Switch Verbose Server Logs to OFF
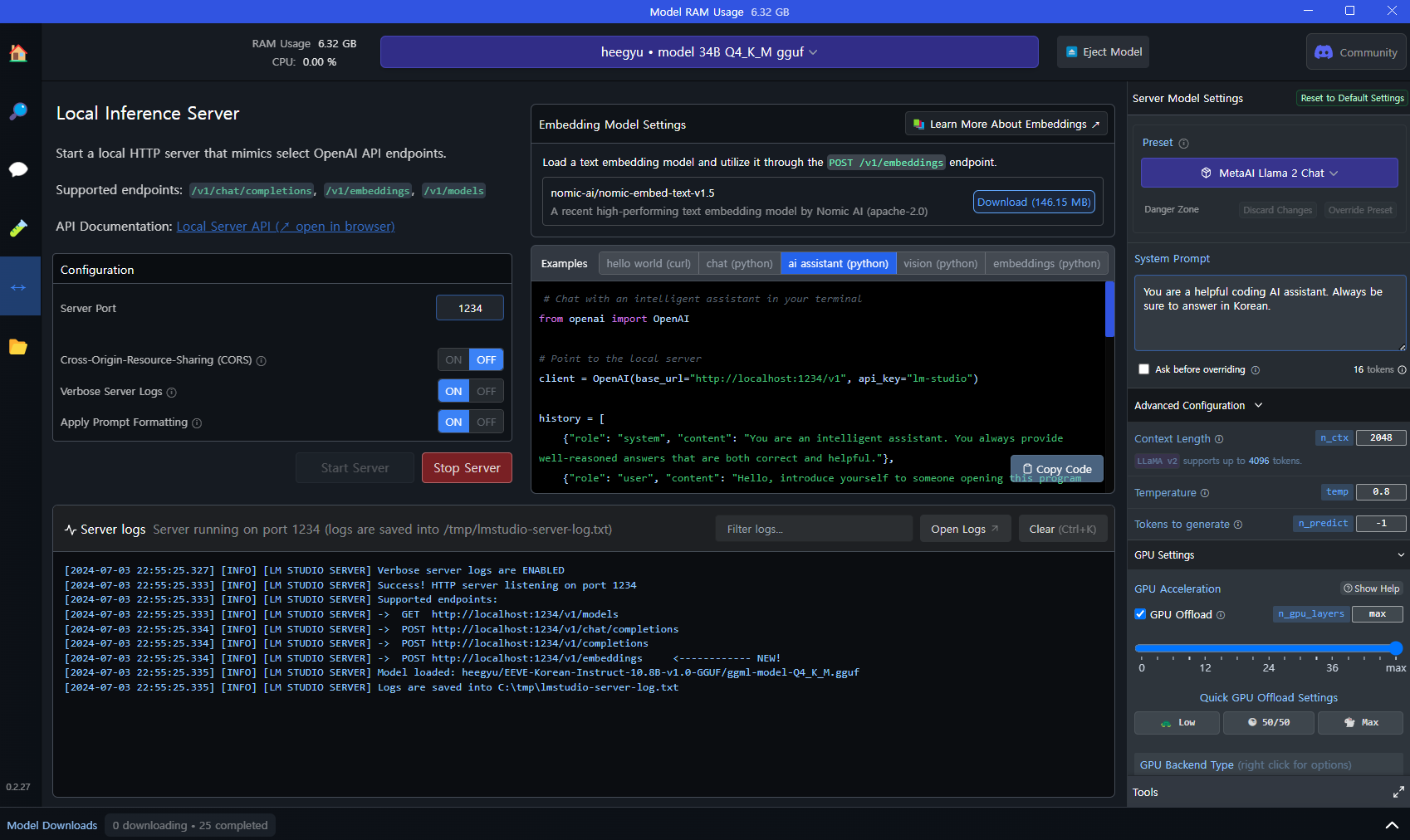The width and height of the screenshot is (1410, 840). [487, 391]
